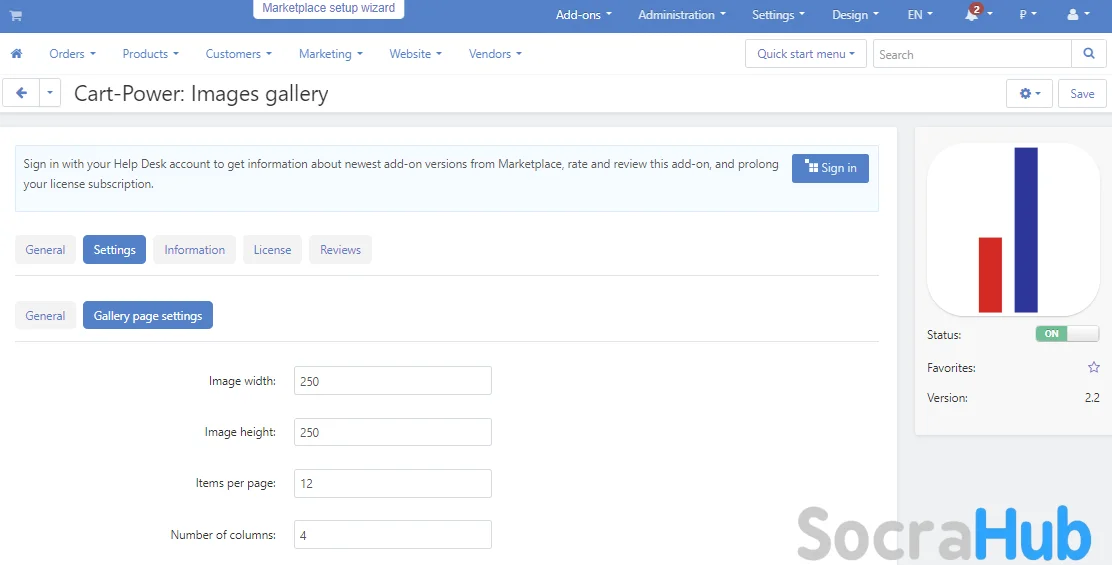The width and height of the screenshot is (1112, 565).
Task: Toggle the add-on Status ON switch
Action: (x=1066, y=334)
